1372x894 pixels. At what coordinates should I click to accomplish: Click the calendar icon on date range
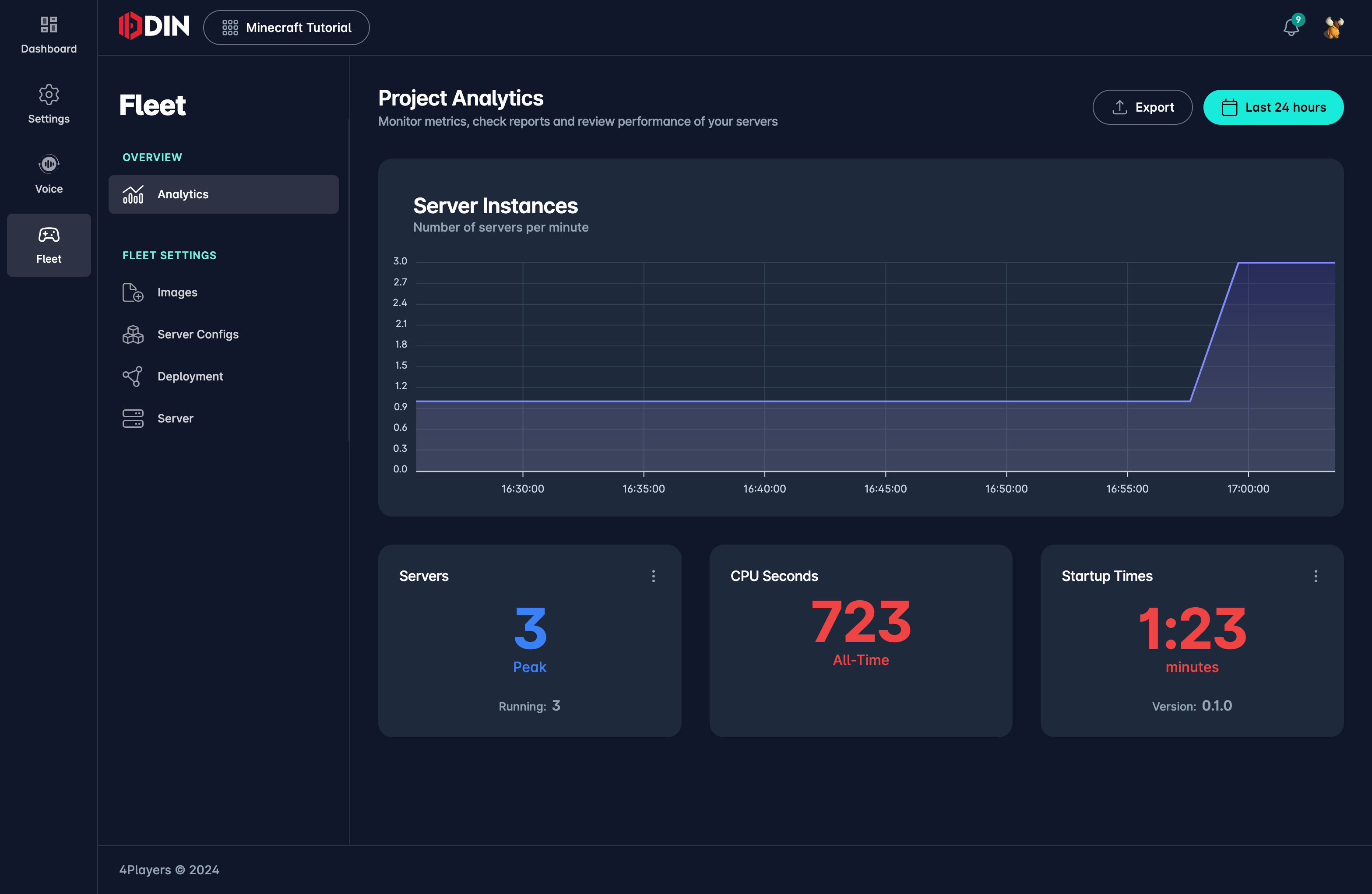(x=1229, y=108)
